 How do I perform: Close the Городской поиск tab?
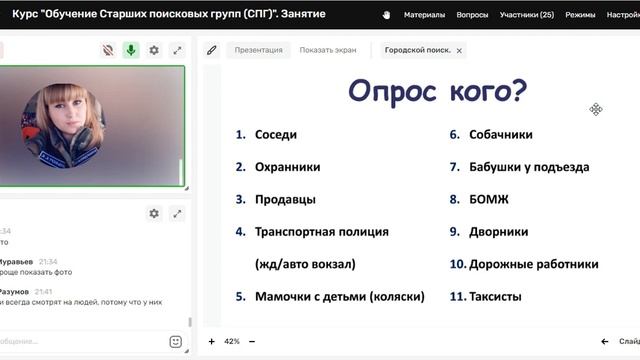click(459, 51)
